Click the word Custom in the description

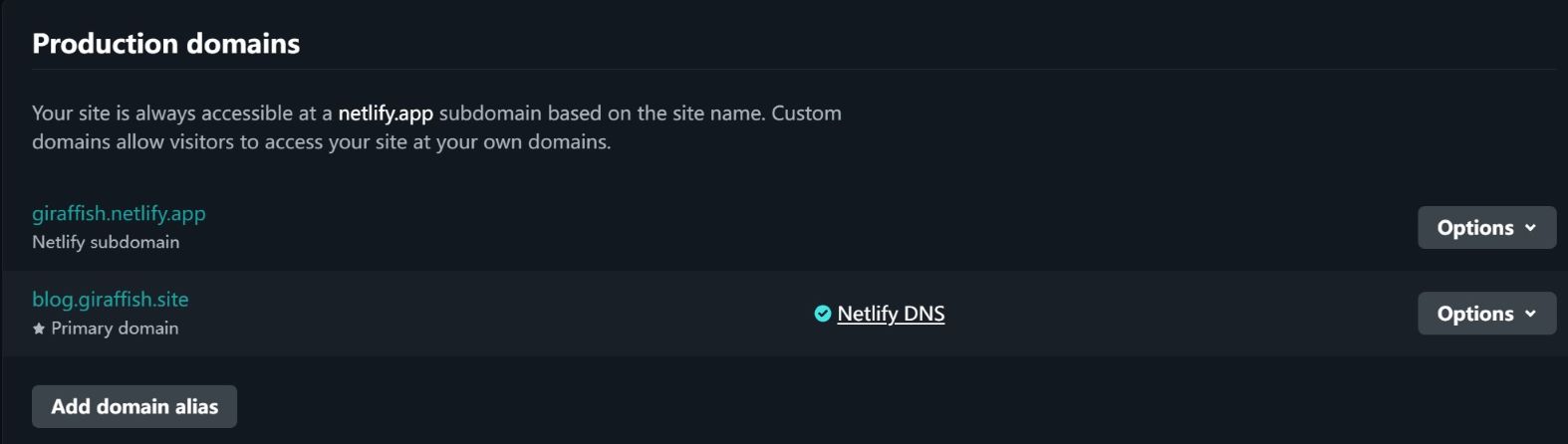tap(807, 113)
